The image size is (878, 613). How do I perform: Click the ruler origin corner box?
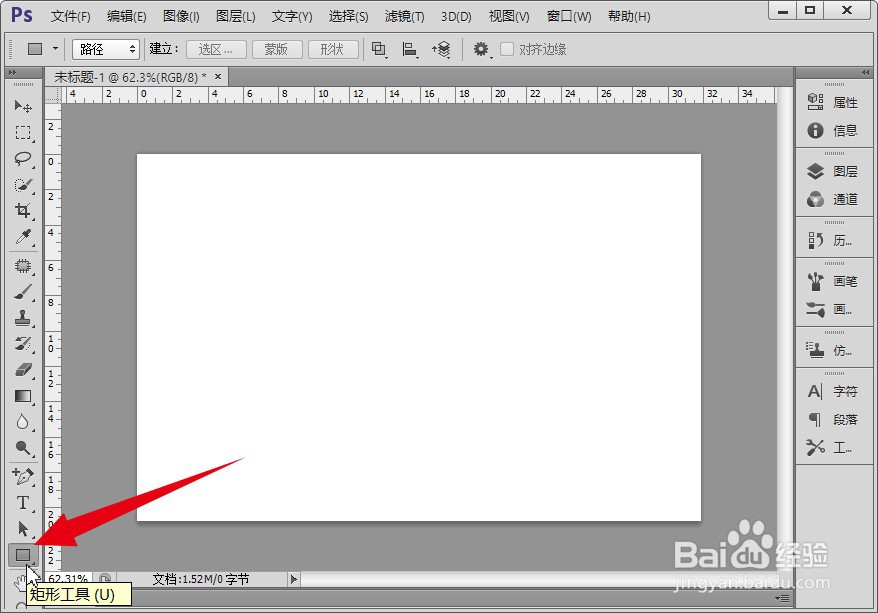tap(53, 95)
